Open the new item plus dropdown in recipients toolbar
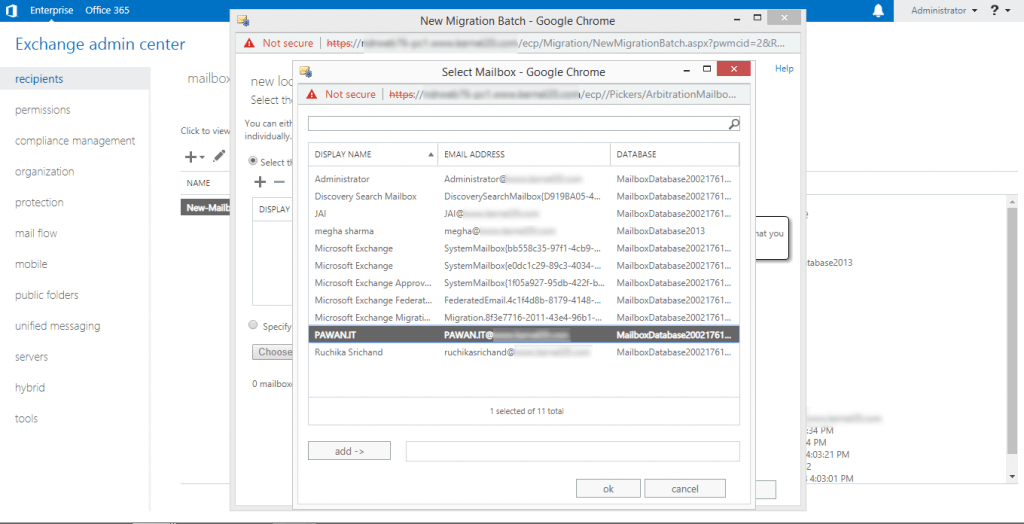The height and width of the screenshot is (524, 1024). [195, 157]
